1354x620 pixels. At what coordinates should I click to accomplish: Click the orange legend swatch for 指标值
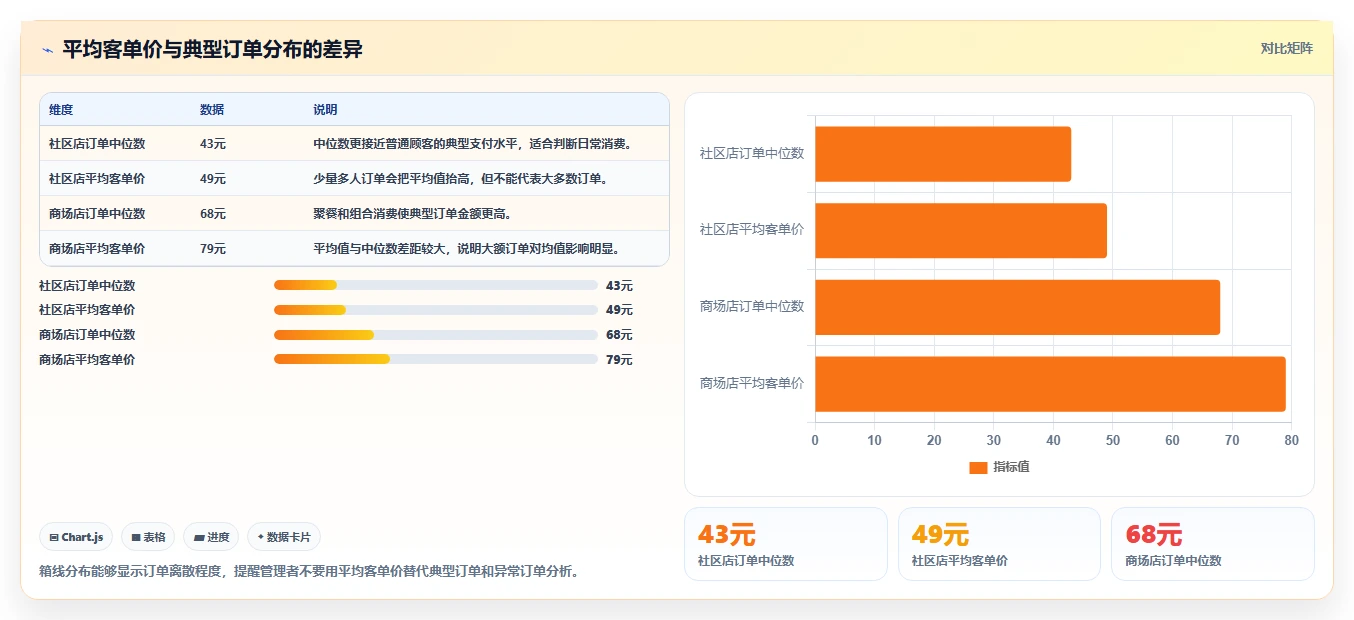click(978, 468)
